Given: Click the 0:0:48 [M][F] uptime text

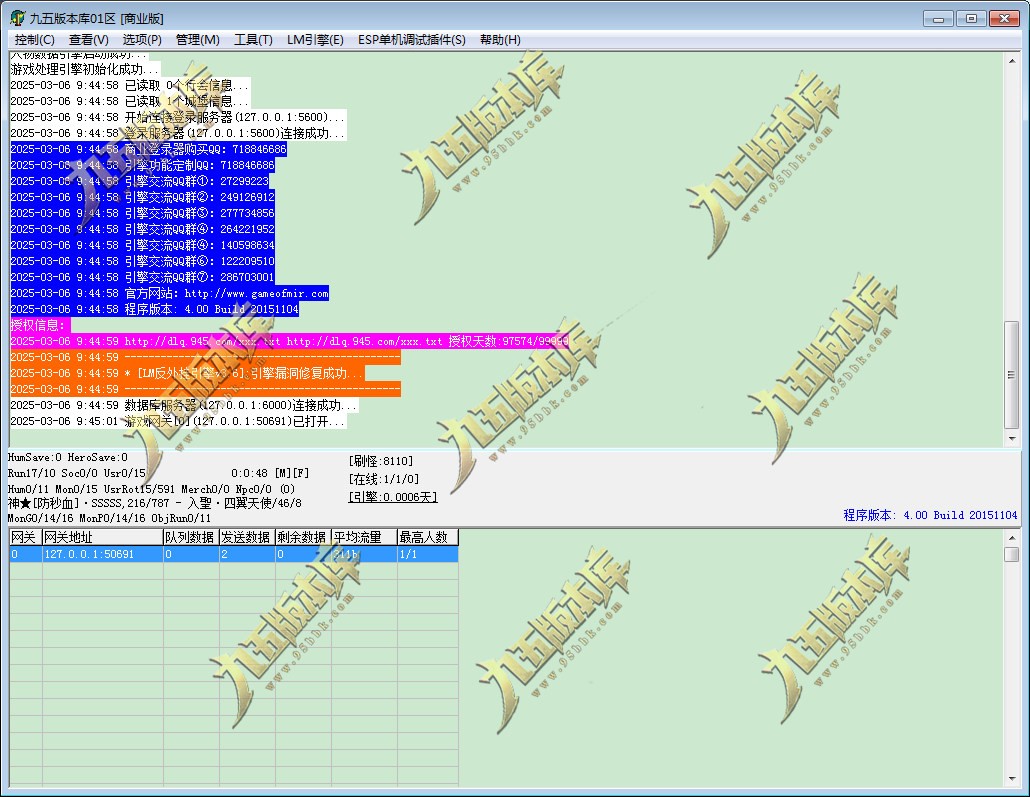Looking at the screenshot, I should pyautogui.click(x=270, y=473).
